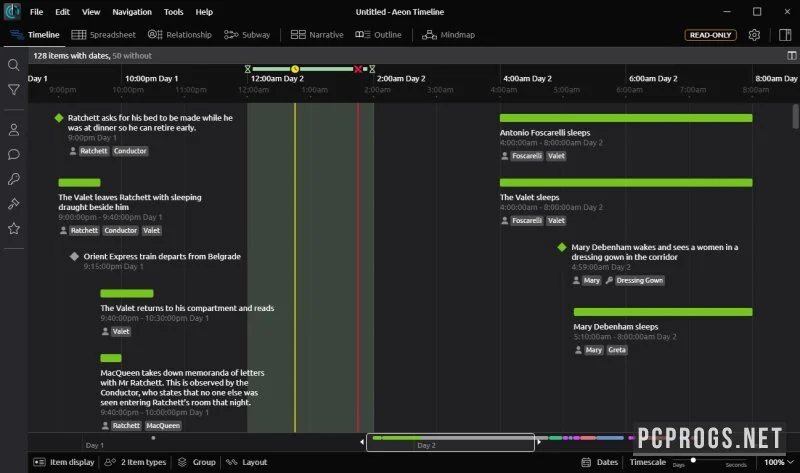Click the left arrow of the Day 2 navigator

362,442
